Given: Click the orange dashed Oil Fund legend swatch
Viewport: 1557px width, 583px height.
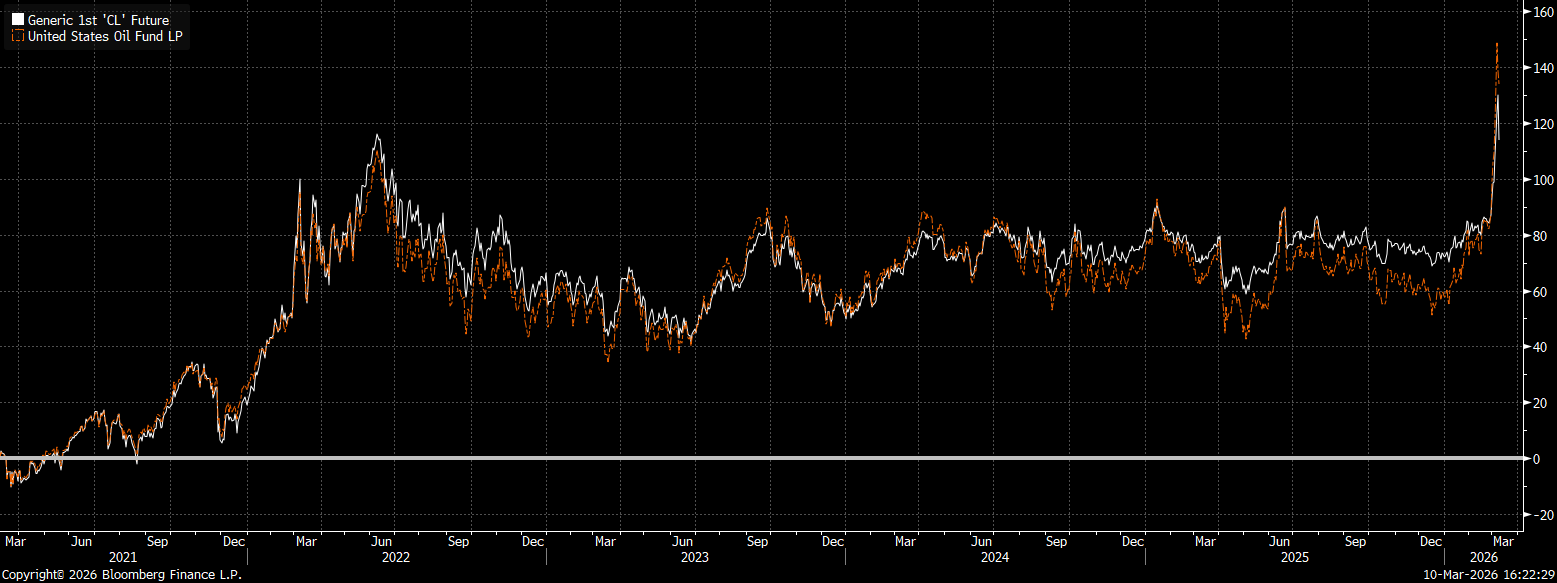Looking at the screenshot, I should pyautogui.click(x=17, y=36).
